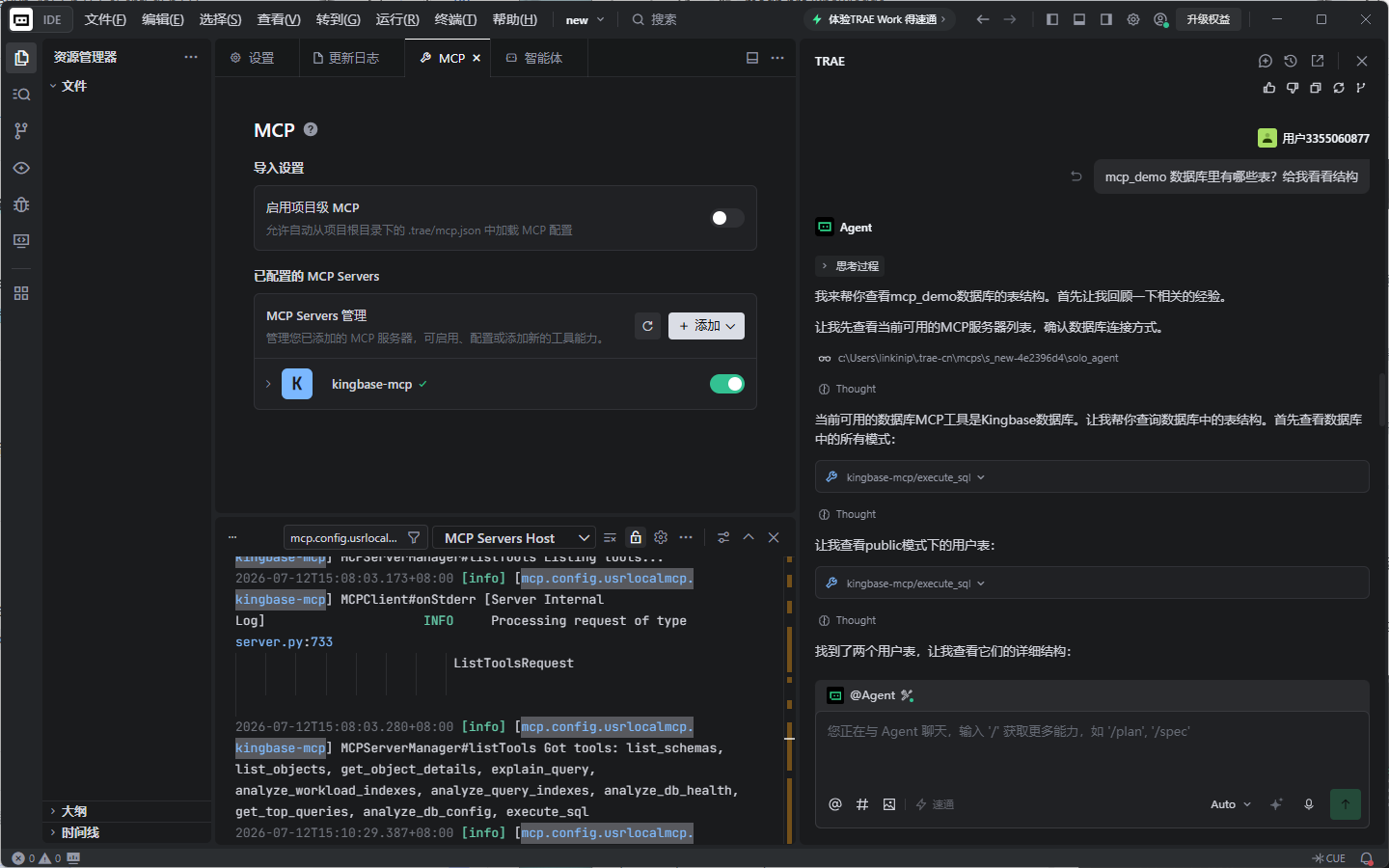
Task: Give thumbs down to the Agent response
Action: click(1293, 88)
